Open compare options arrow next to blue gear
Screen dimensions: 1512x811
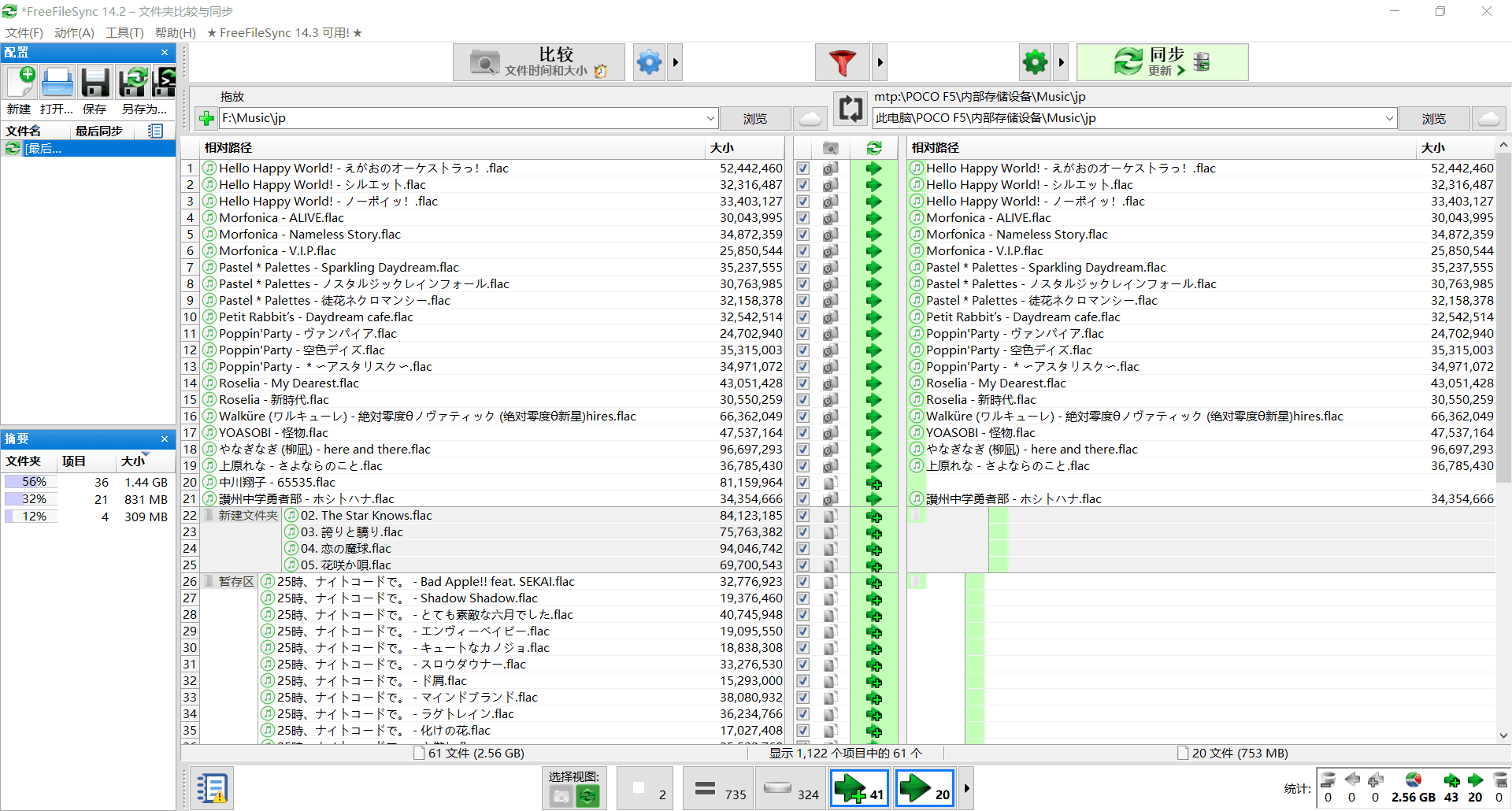point(675,61)
